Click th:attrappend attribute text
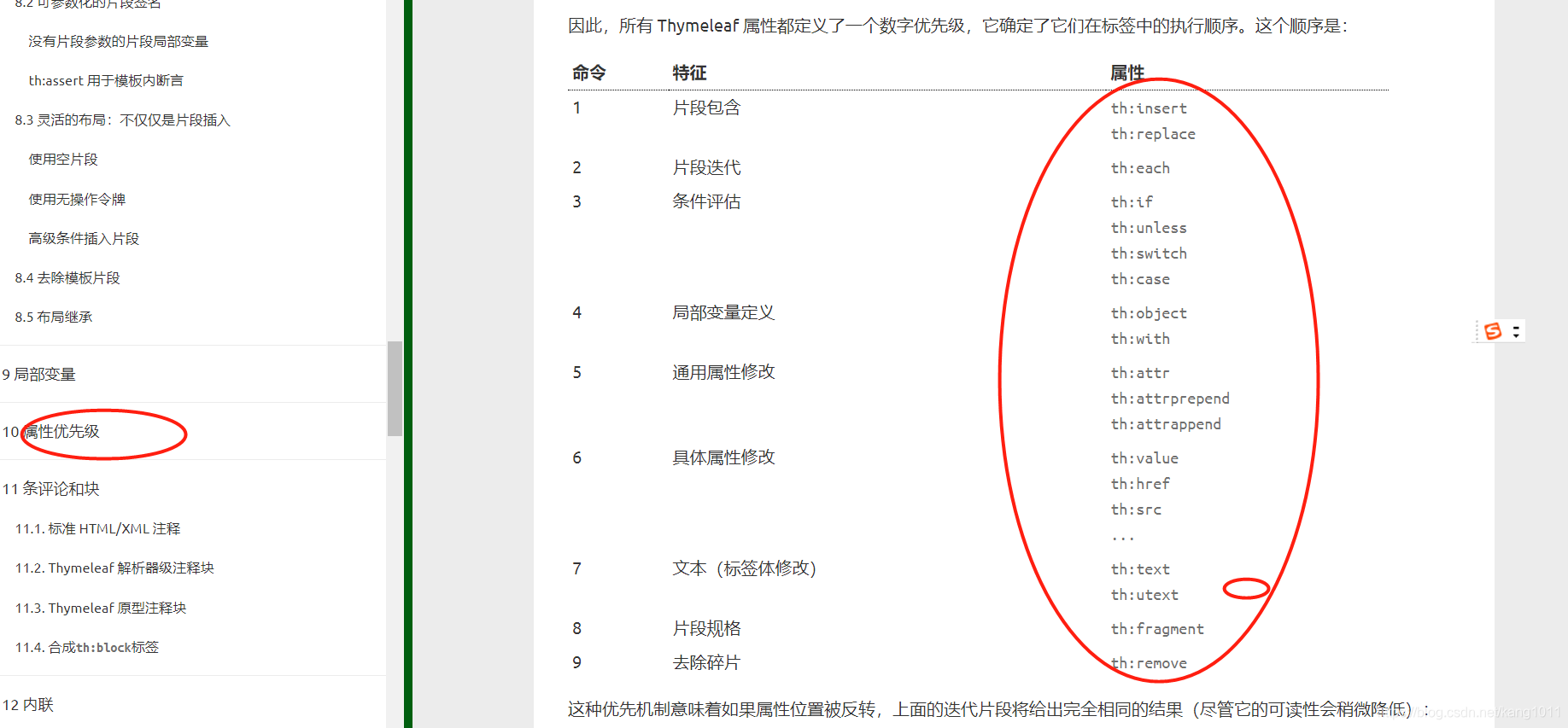 (x=1166, y=424)
